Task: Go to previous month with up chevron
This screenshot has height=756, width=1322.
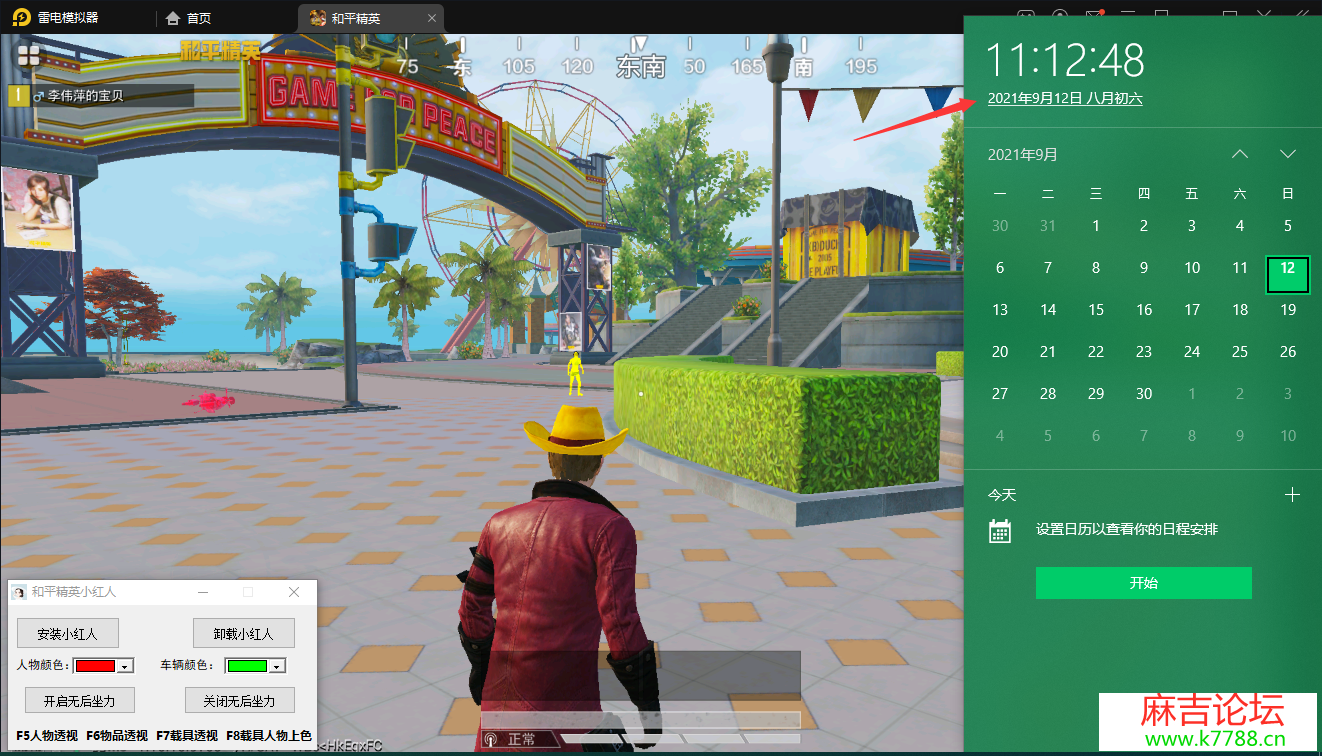Action: tap(1240, 154)
